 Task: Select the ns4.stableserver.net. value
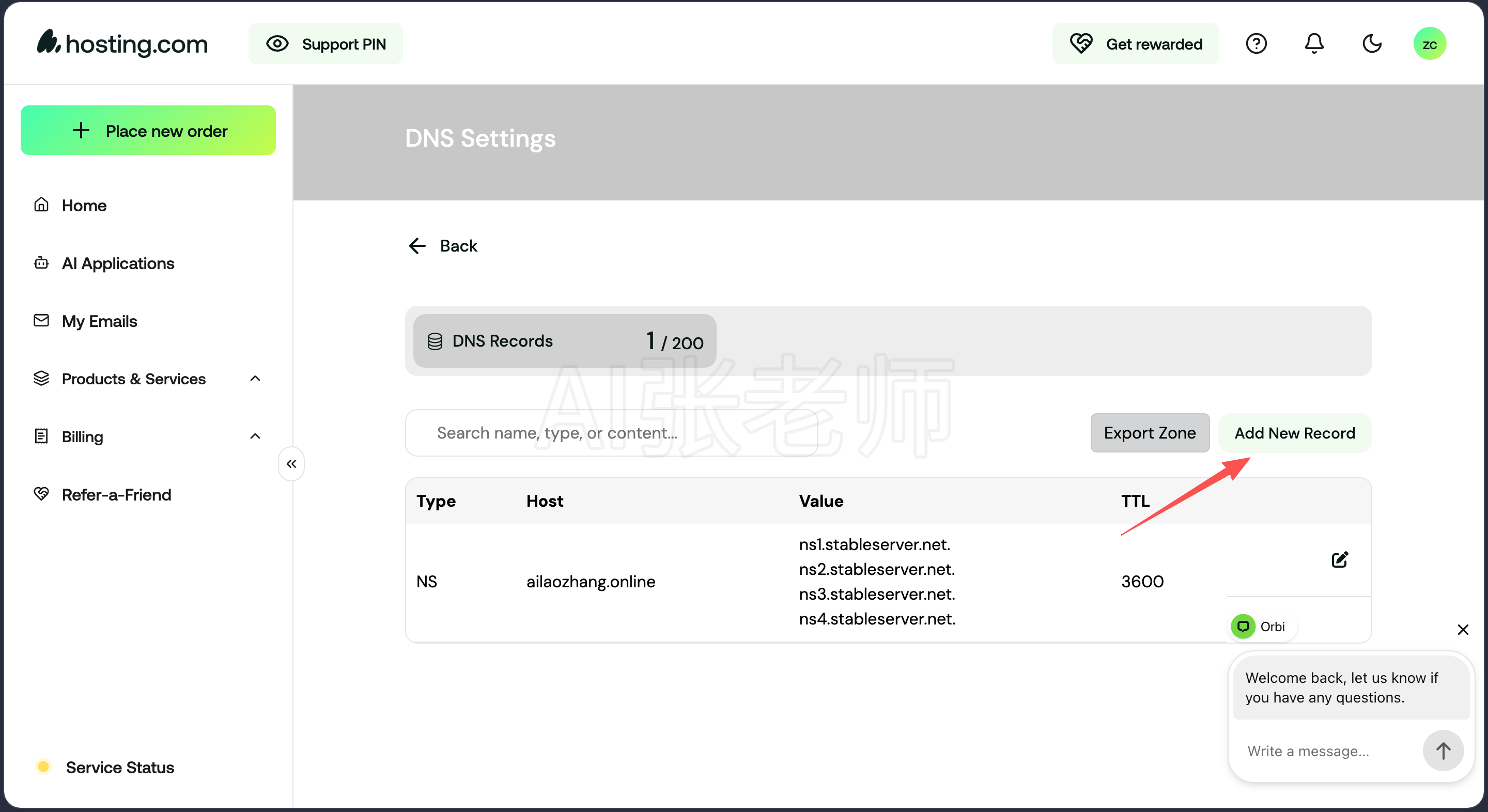pos(877,619)
